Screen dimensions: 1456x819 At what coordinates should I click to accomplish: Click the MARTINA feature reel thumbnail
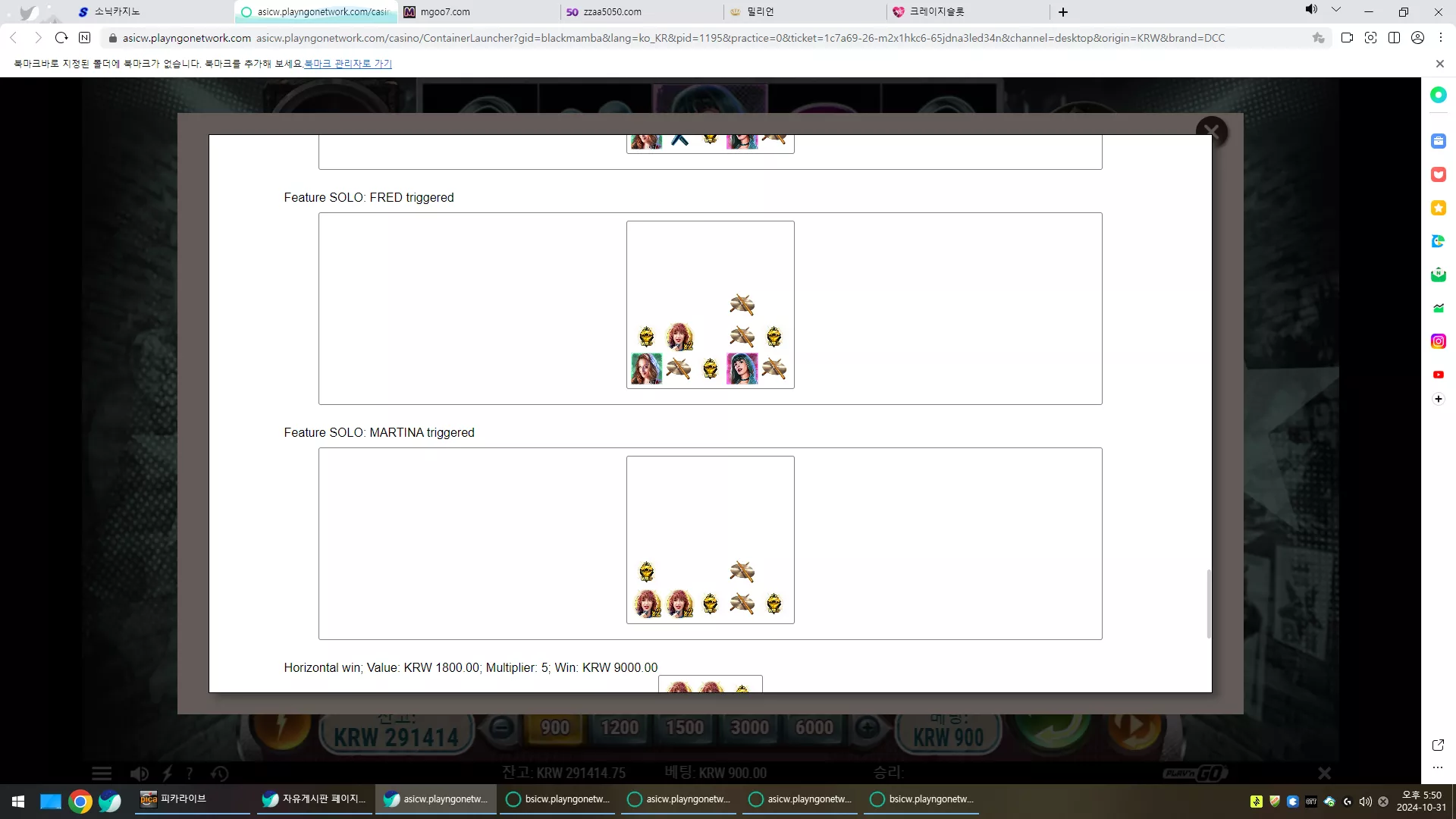pos(711,540)
